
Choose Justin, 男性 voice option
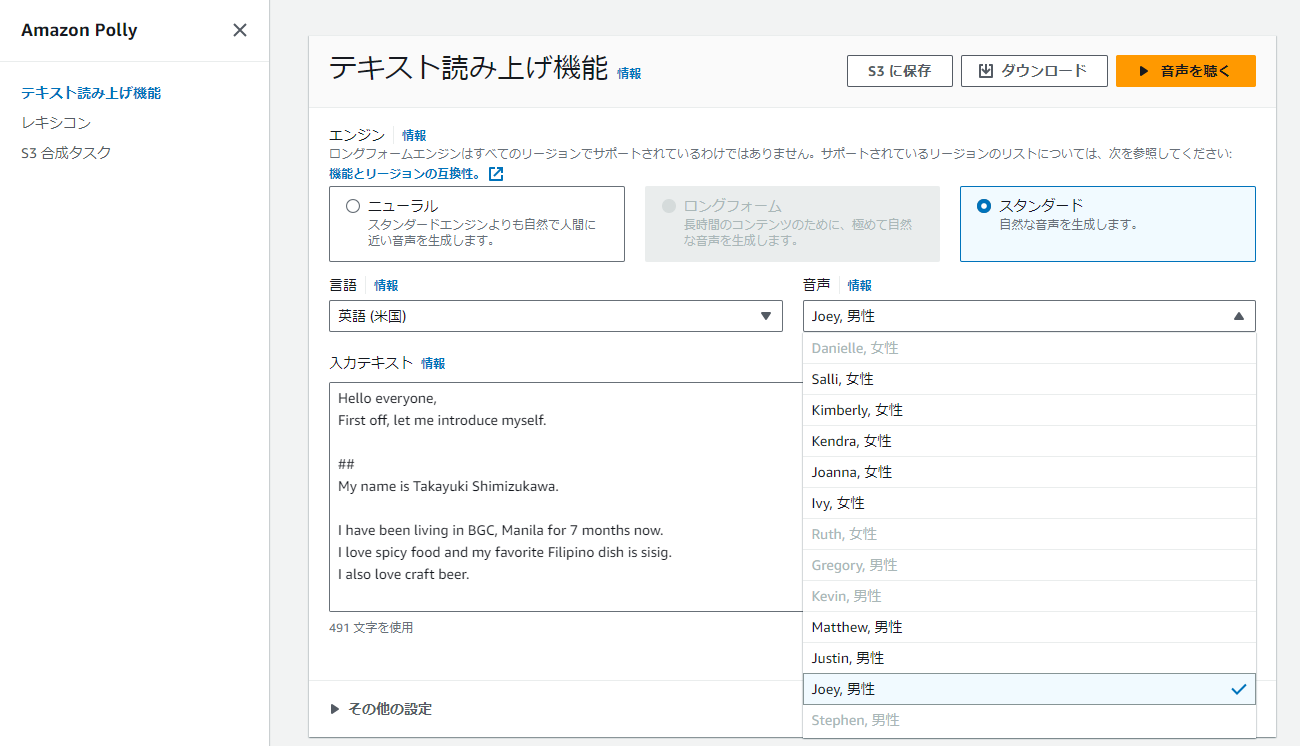pos(1029,658)
